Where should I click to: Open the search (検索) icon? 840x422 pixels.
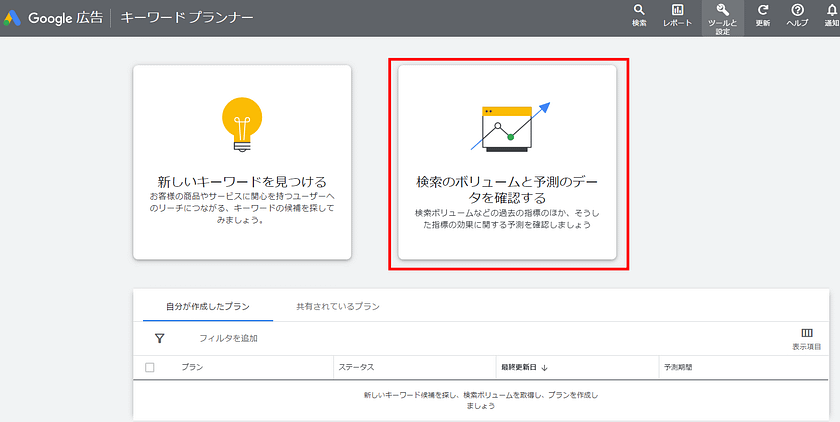pos(640,14)
